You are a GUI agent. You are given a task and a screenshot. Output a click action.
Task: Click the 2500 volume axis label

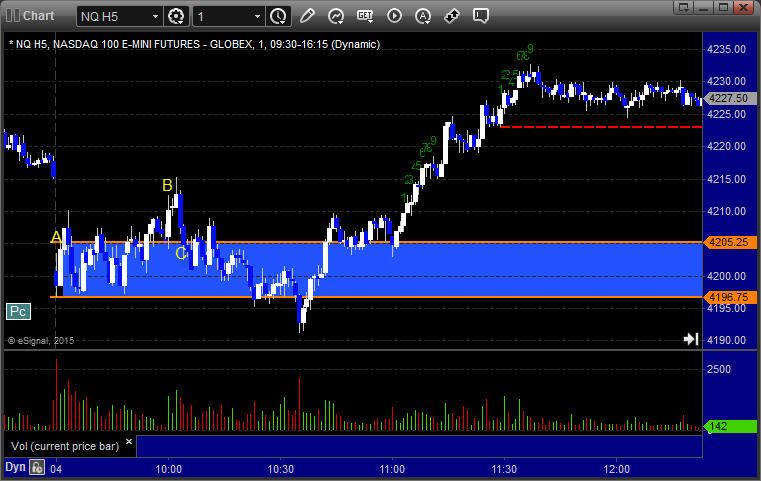click(719, 369)
